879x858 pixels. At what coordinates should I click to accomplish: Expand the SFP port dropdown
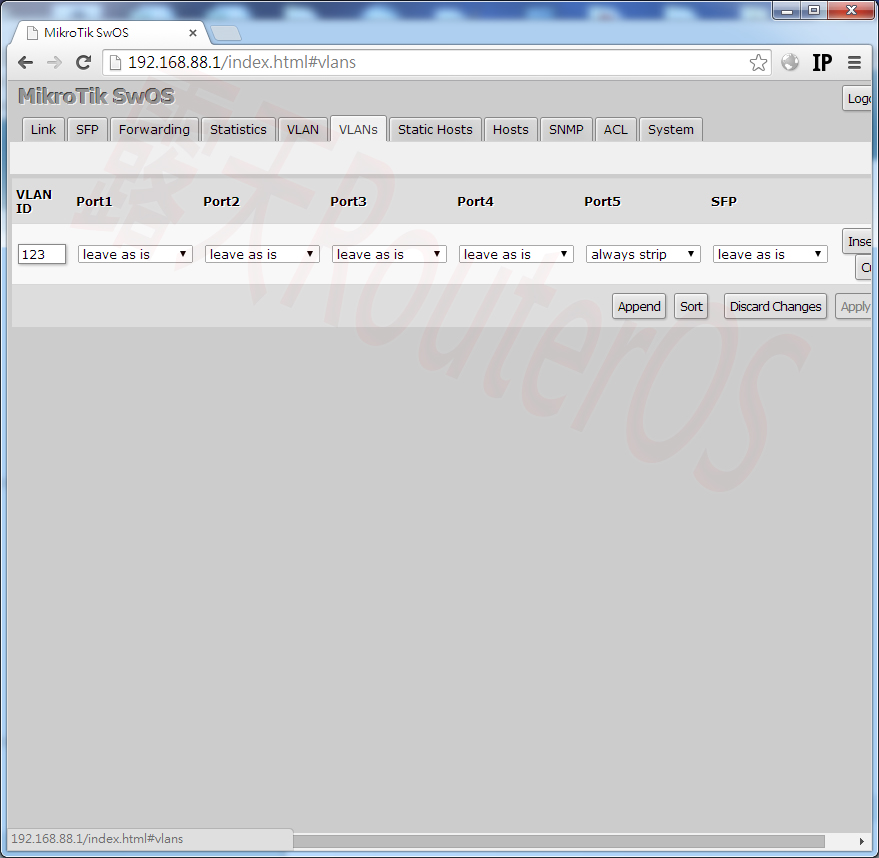pyautogui.click(x=770, y=254)
